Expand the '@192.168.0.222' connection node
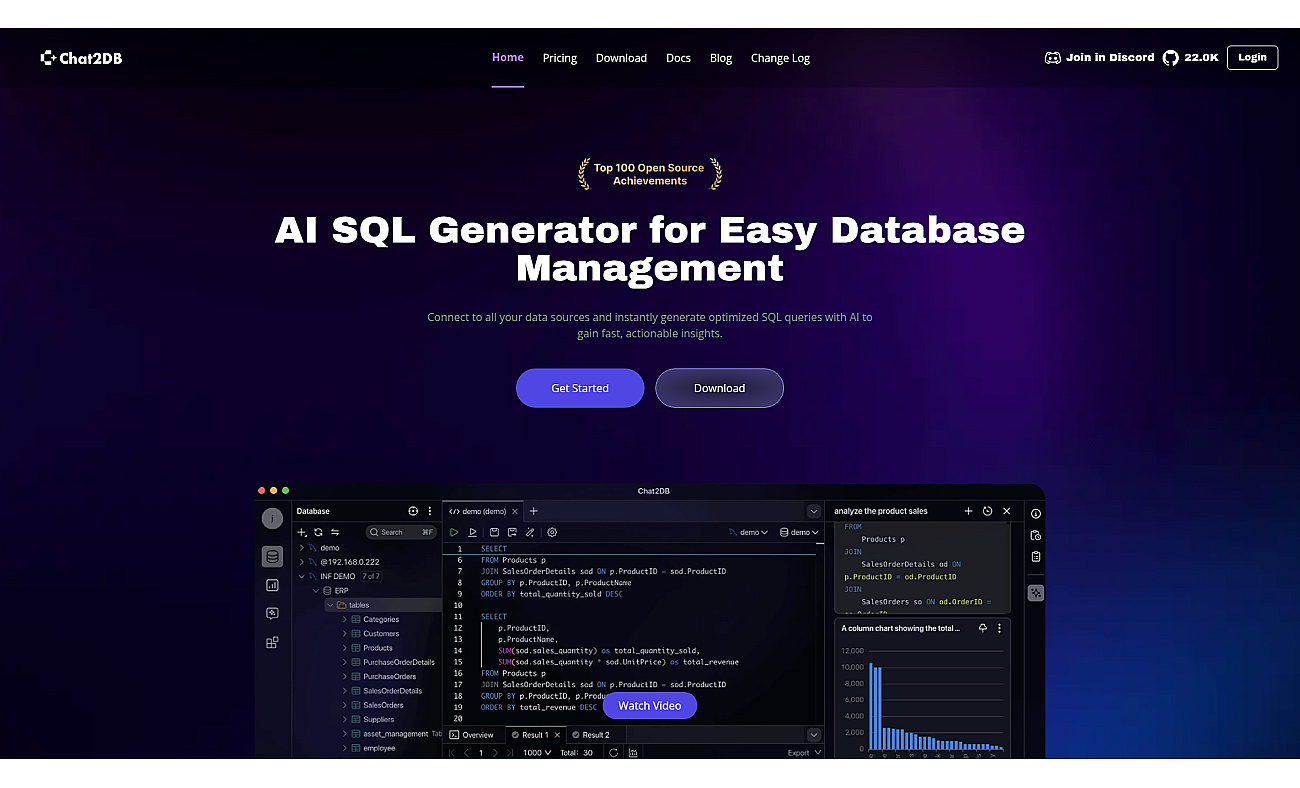1300x788 pixels. [x=302, y=562]
